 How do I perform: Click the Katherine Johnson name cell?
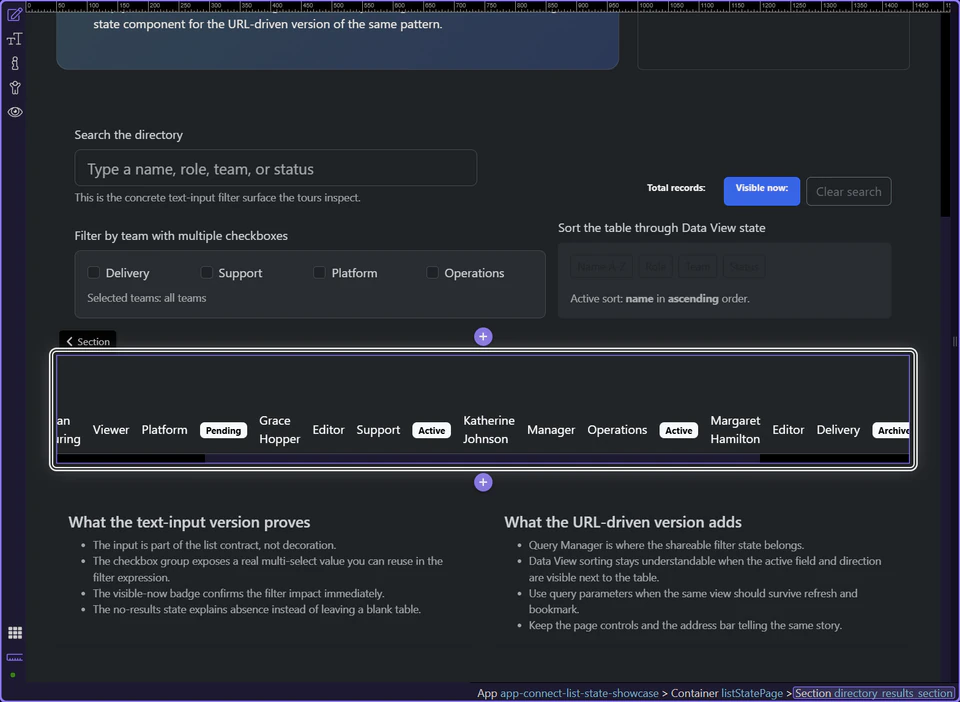coord(489,430)
